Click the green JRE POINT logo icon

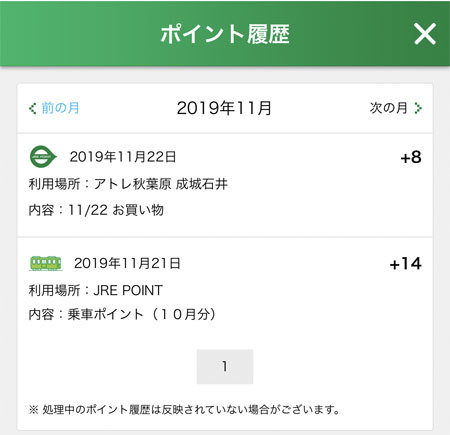(43, 156)
